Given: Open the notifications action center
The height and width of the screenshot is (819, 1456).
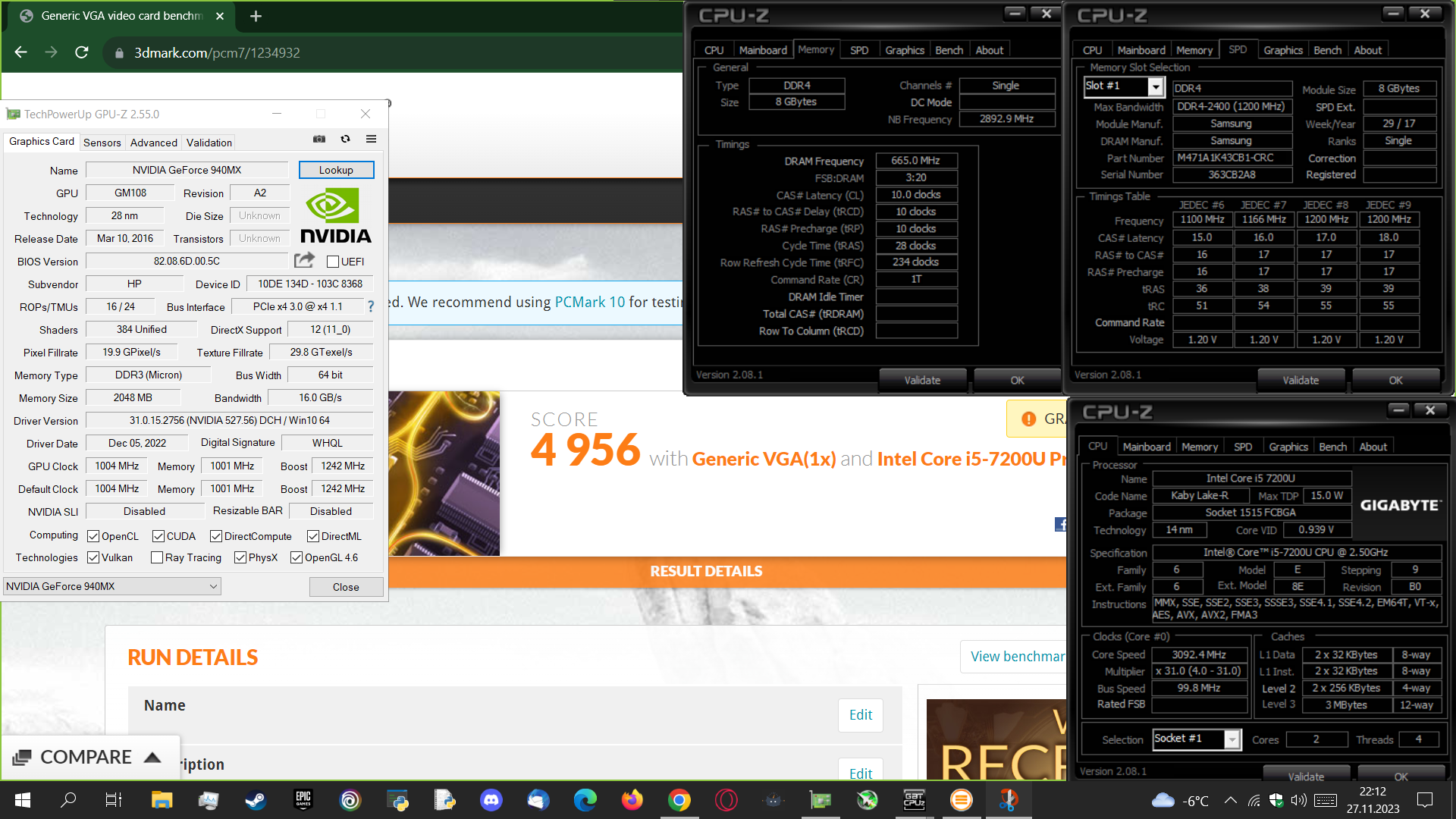Looking at the screenshot, I should [1425, 800].
